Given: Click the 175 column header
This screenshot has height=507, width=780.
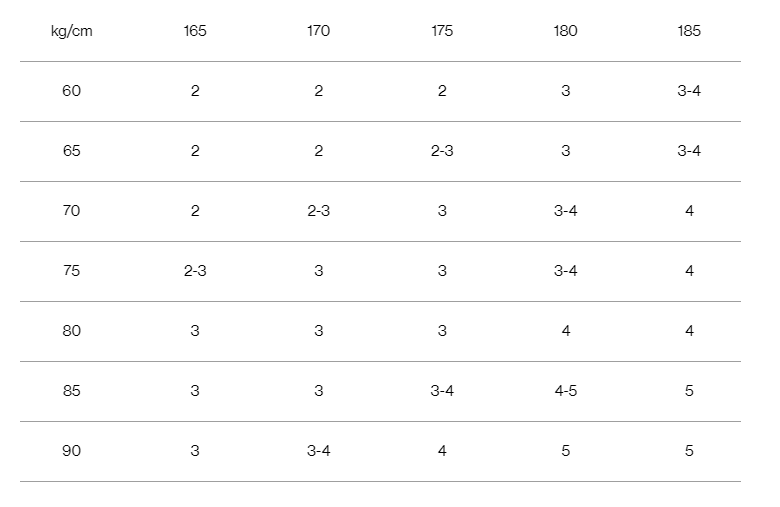Looking at the screenshot, I should coord(442,31).
